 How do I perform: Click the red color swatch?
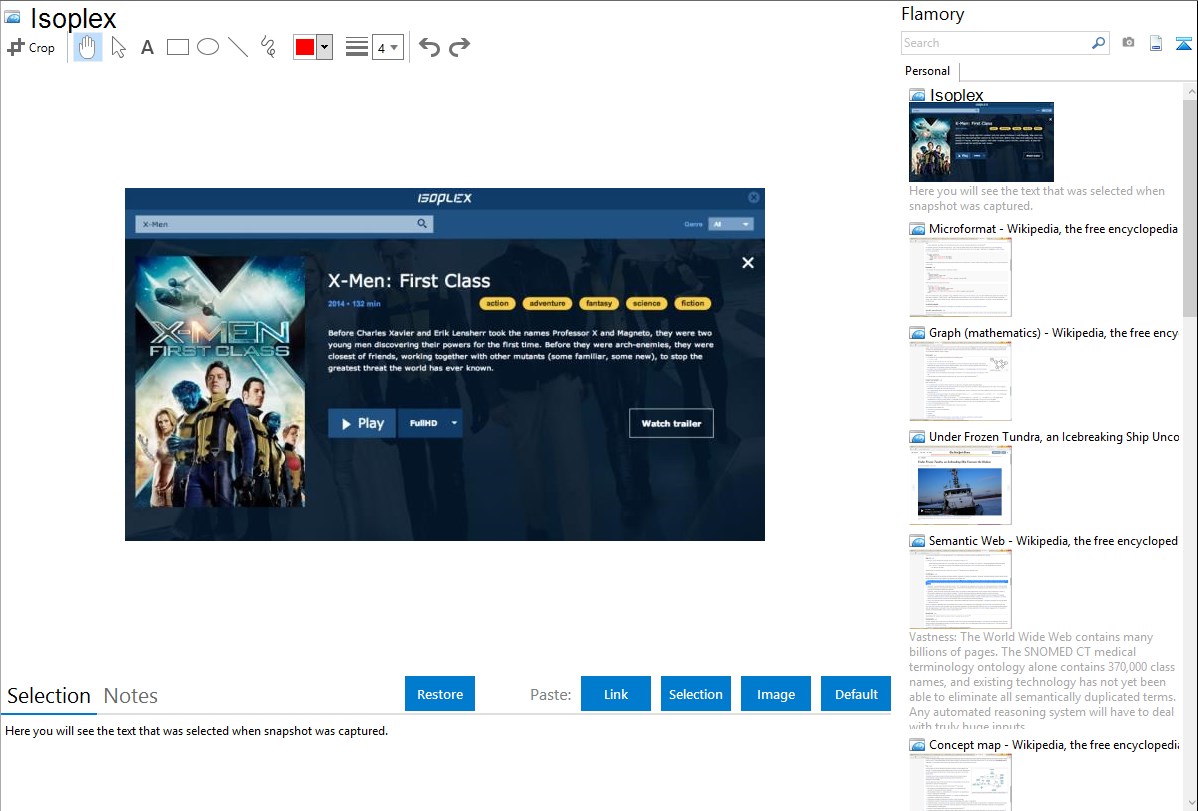coord(305,47)
